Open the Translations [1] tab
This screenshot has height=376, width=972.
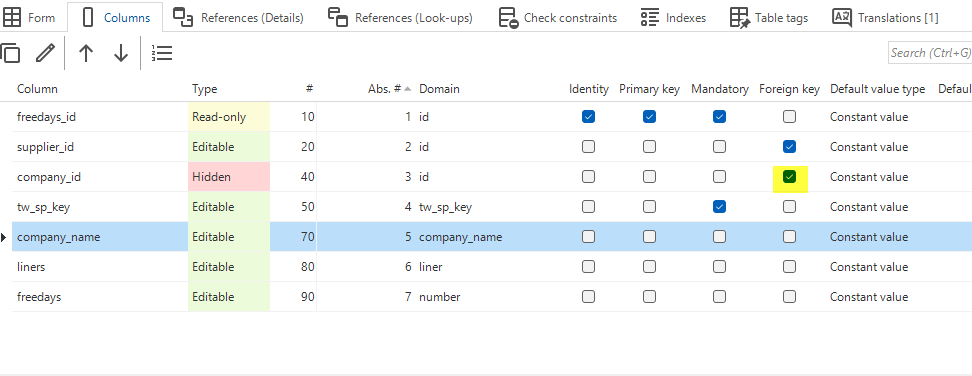(885, 17)
